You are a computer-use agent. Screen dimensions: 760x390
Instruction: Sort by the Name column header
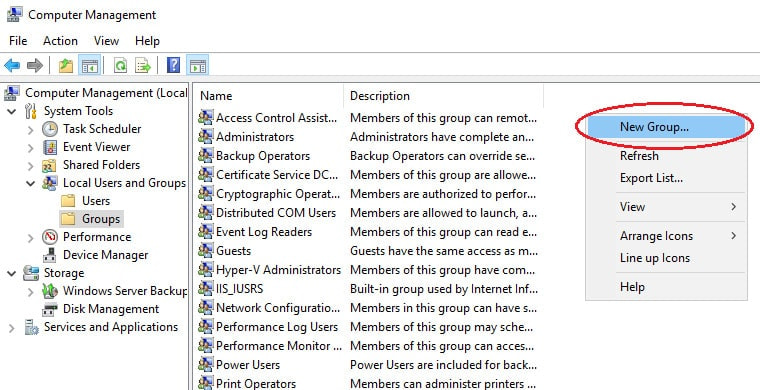coord(268,96)
